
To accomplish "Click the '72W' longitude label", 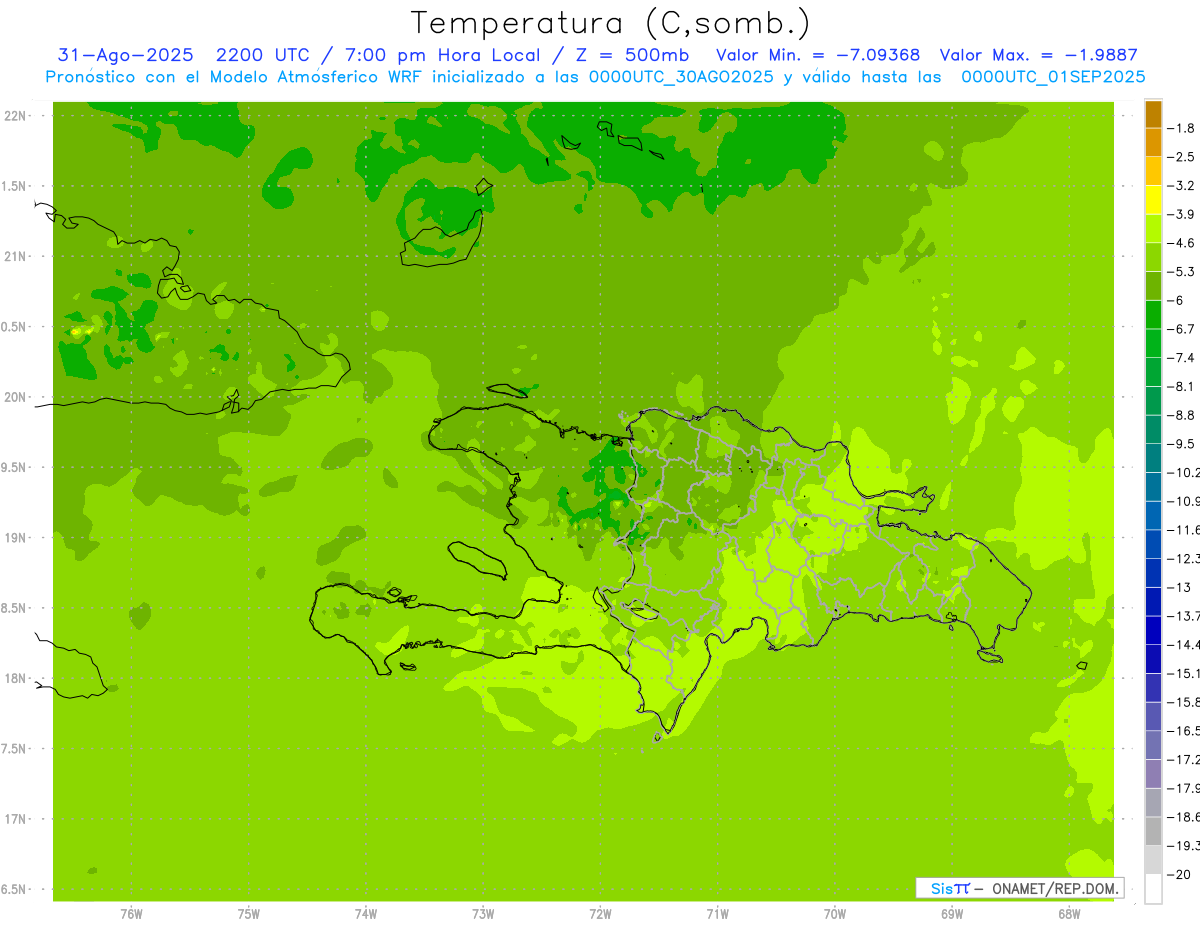I will (x=600, y=914).
